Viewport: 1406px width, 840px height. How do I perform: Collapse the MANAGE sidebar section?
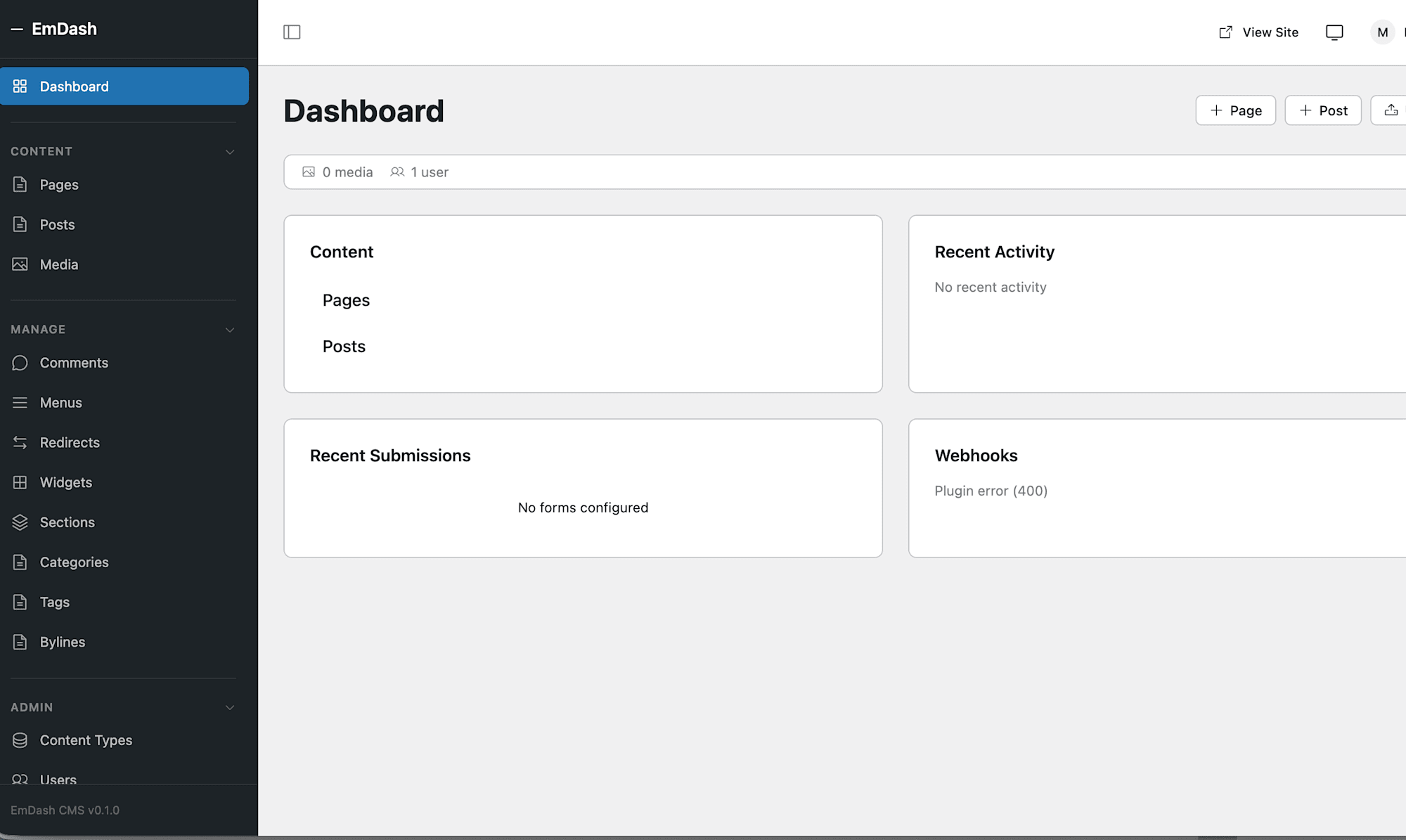coord(229,330)
